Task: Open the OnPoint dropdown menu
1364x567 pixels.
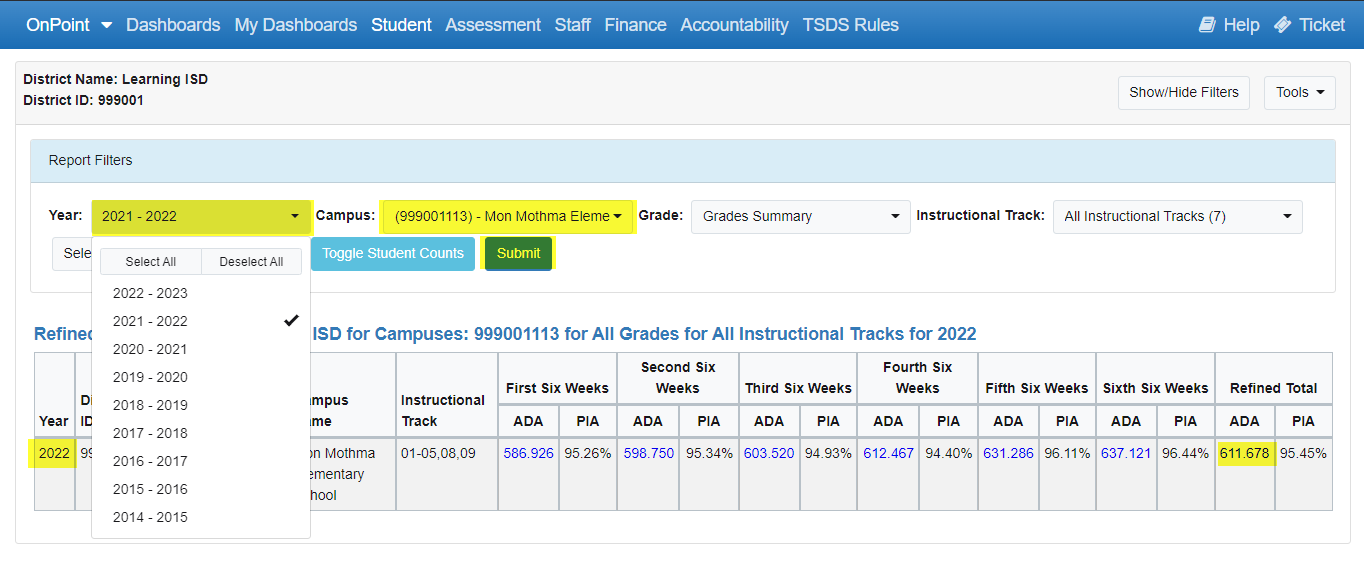Action: tap(68, 25)
